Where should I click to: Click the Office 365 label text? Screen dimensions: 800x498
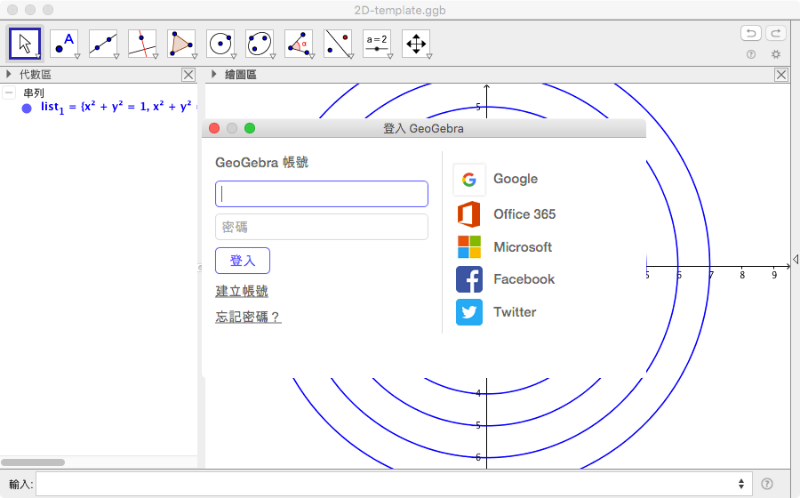tap(524, 214)
